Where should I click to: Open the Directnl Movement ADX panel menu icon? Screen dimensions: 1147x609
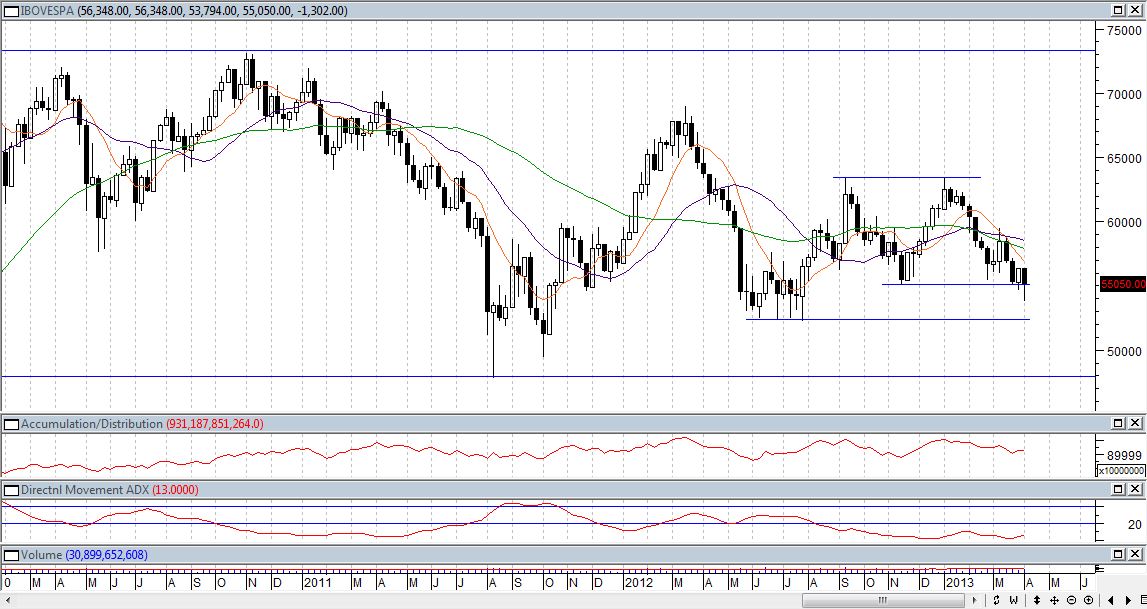(10, 490)
